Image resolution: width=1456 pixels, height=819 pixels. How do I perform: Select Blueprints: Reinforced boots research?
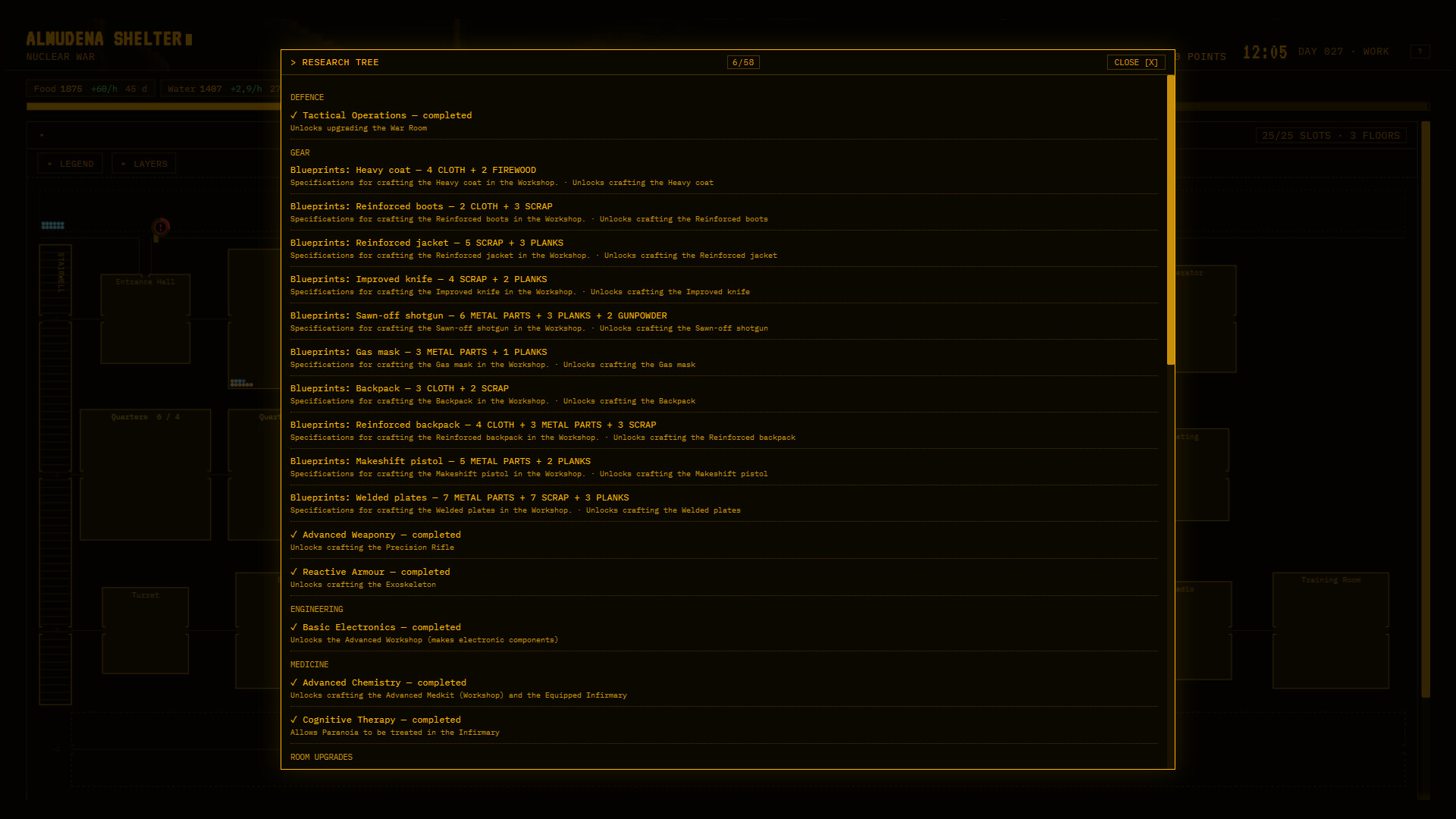[x=723, y=212]
